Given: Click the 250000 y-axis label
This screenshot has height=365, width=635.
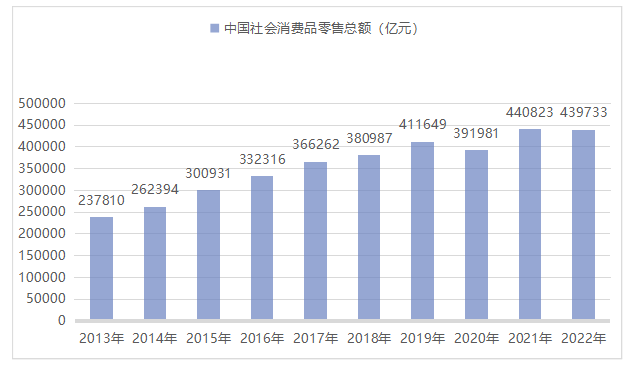Looking at the screenshot, I should pyautogui.click(x=42, y=211).
